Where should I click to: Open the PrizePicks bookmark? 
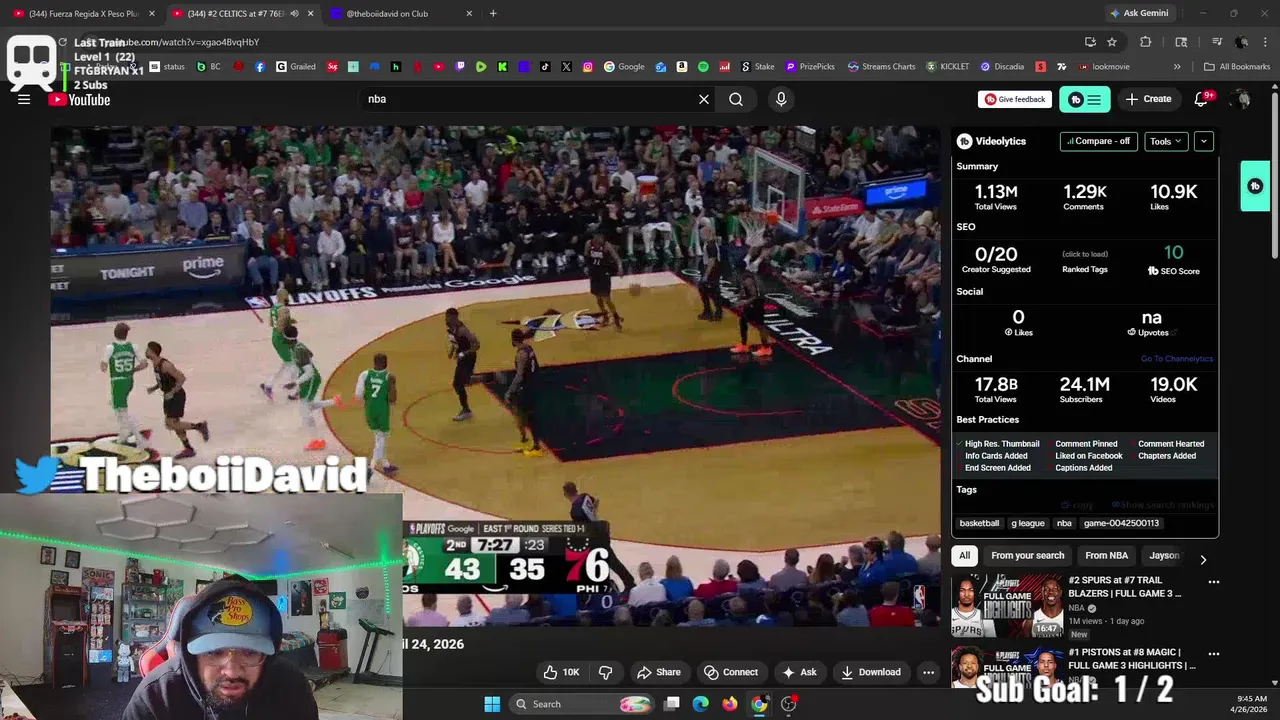(810, 67)
